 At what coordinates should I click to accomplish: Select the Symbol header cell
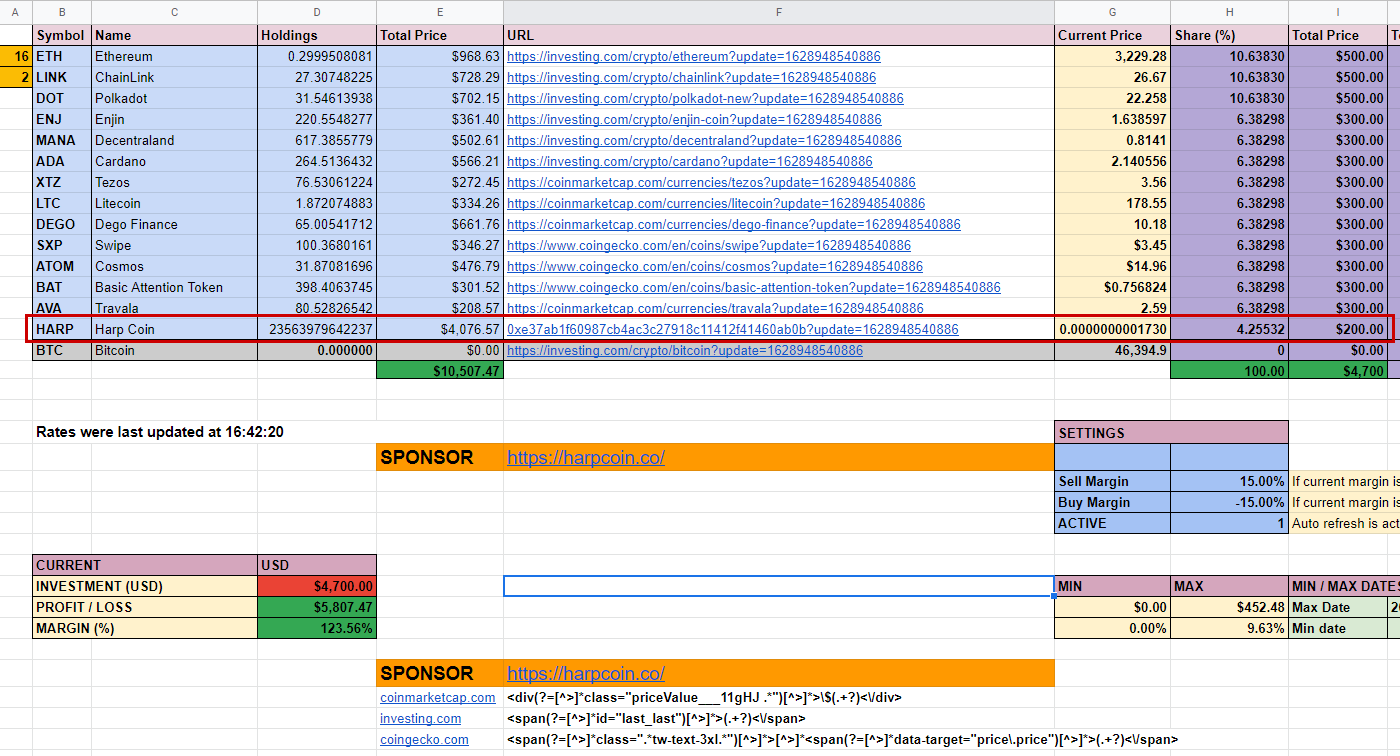(62, 35)
